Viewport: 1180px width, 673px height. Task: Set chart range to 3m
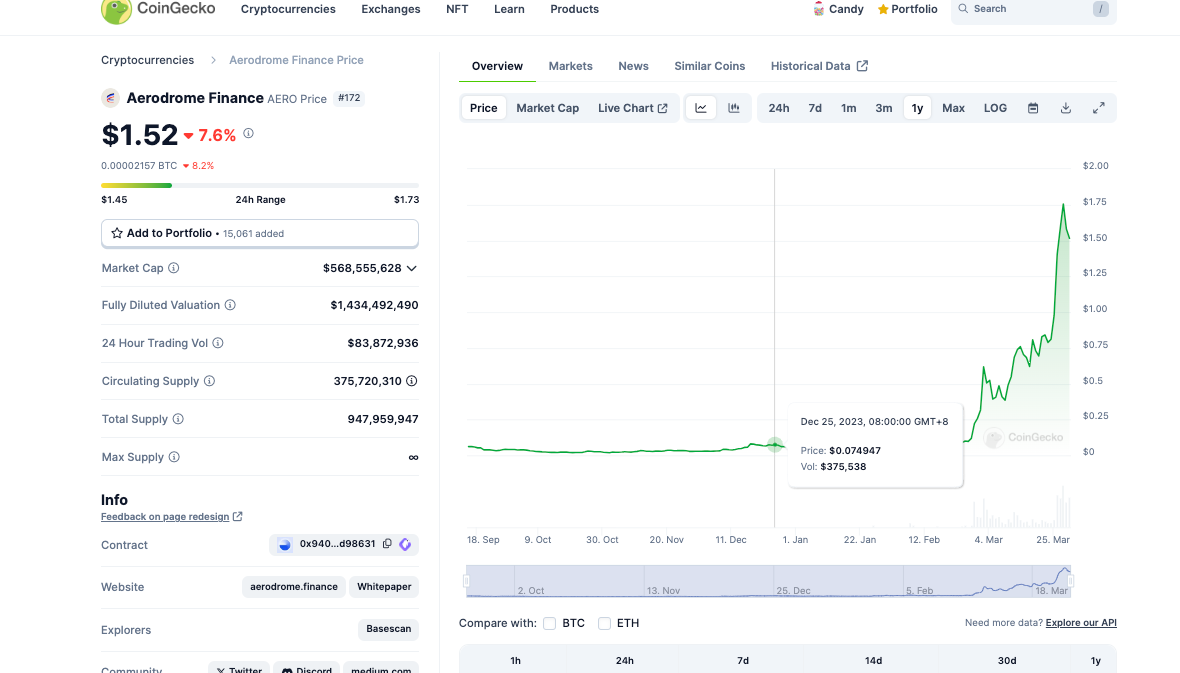tap(883, 108)
